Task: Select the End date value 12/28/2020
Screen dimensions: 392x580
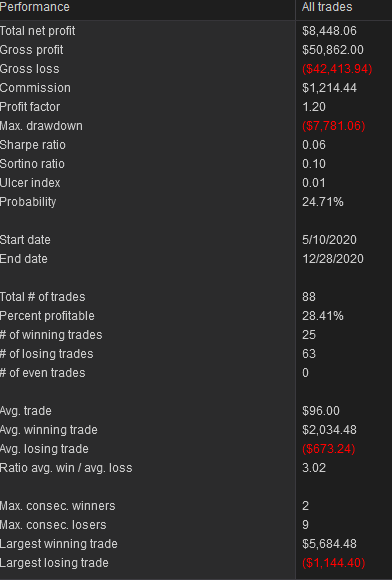Action: click(x=332, y=259)
